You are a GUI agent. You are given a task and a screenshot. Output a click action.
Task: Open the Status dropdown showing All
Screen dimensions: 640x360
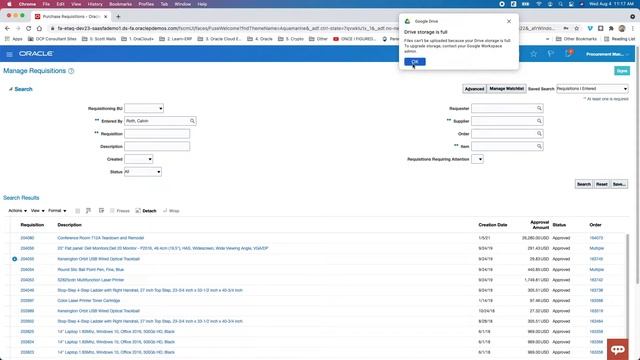click(x=142, y=171)
